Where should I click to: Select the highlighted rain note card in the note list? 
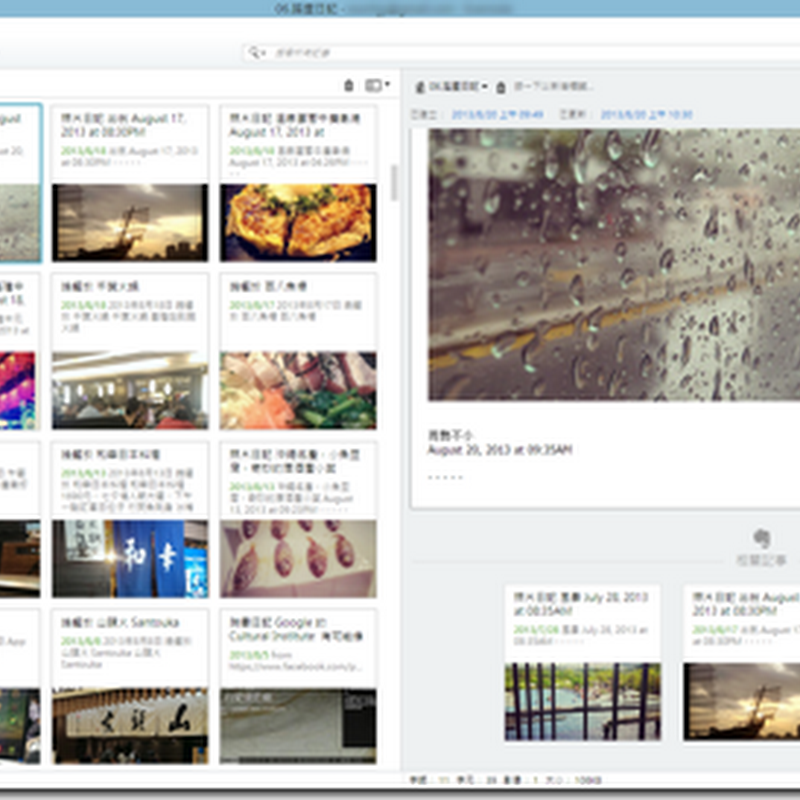tap(20, 184)
